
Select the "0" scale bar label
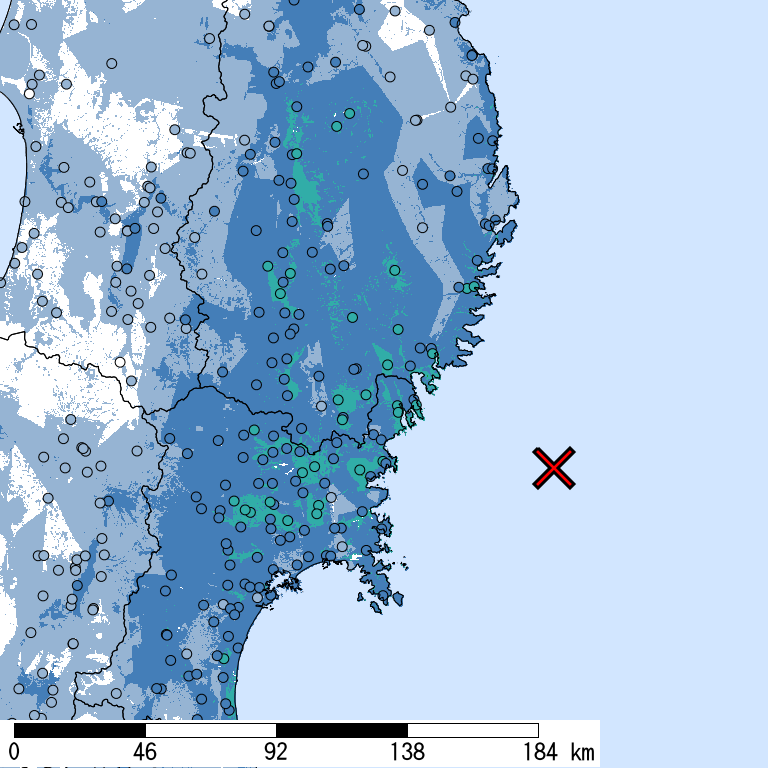14,752
